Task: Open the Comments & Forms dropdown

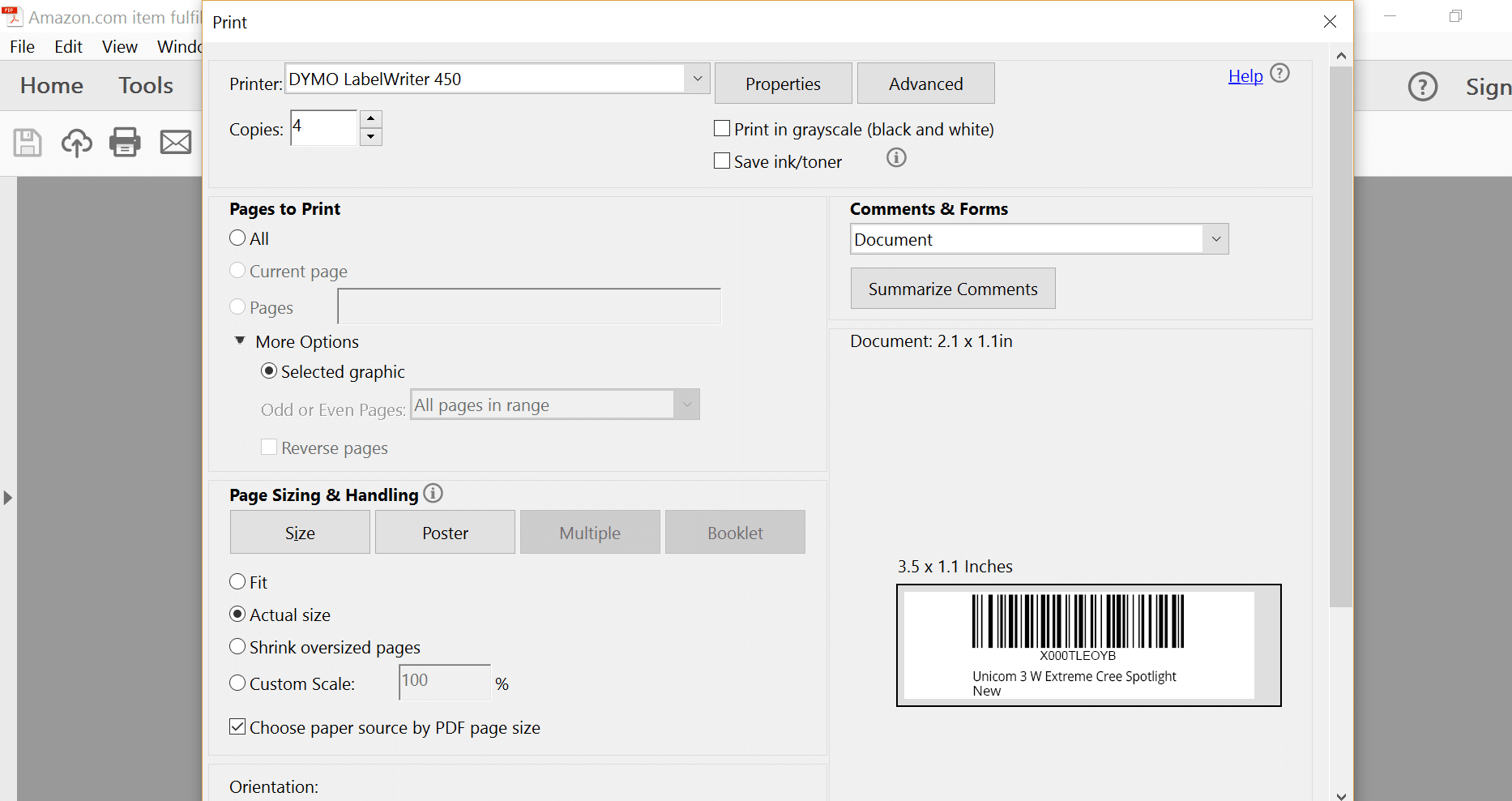Action: pyautogui.click(x=1215, y=239)
